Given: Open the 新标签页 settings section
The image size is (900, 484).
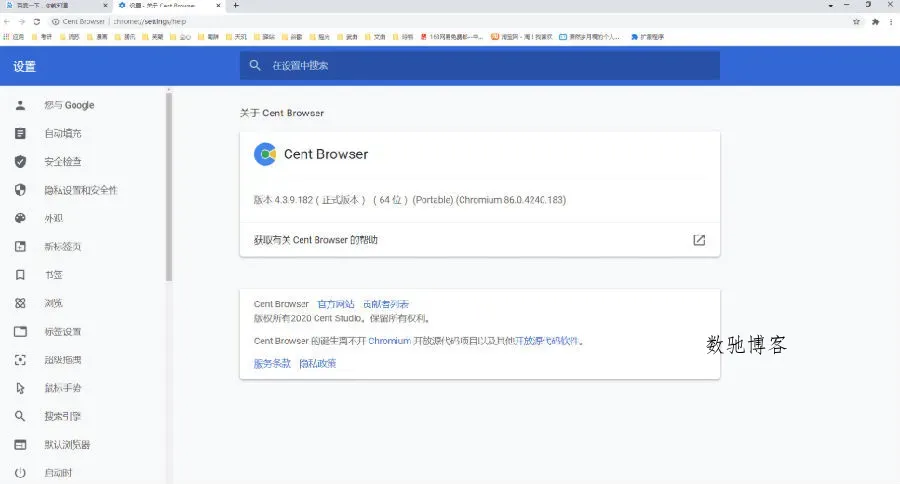Looking at the screenshot, I should 63,246.
